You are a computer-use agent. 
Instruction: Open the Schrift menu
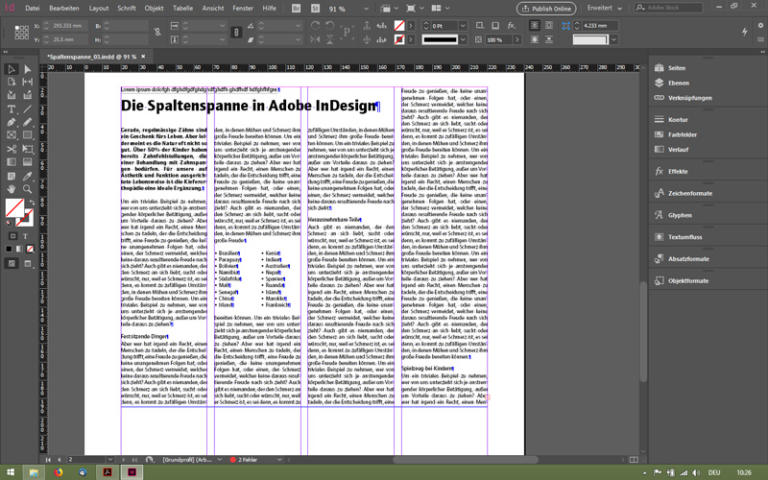tap(126, 8)
